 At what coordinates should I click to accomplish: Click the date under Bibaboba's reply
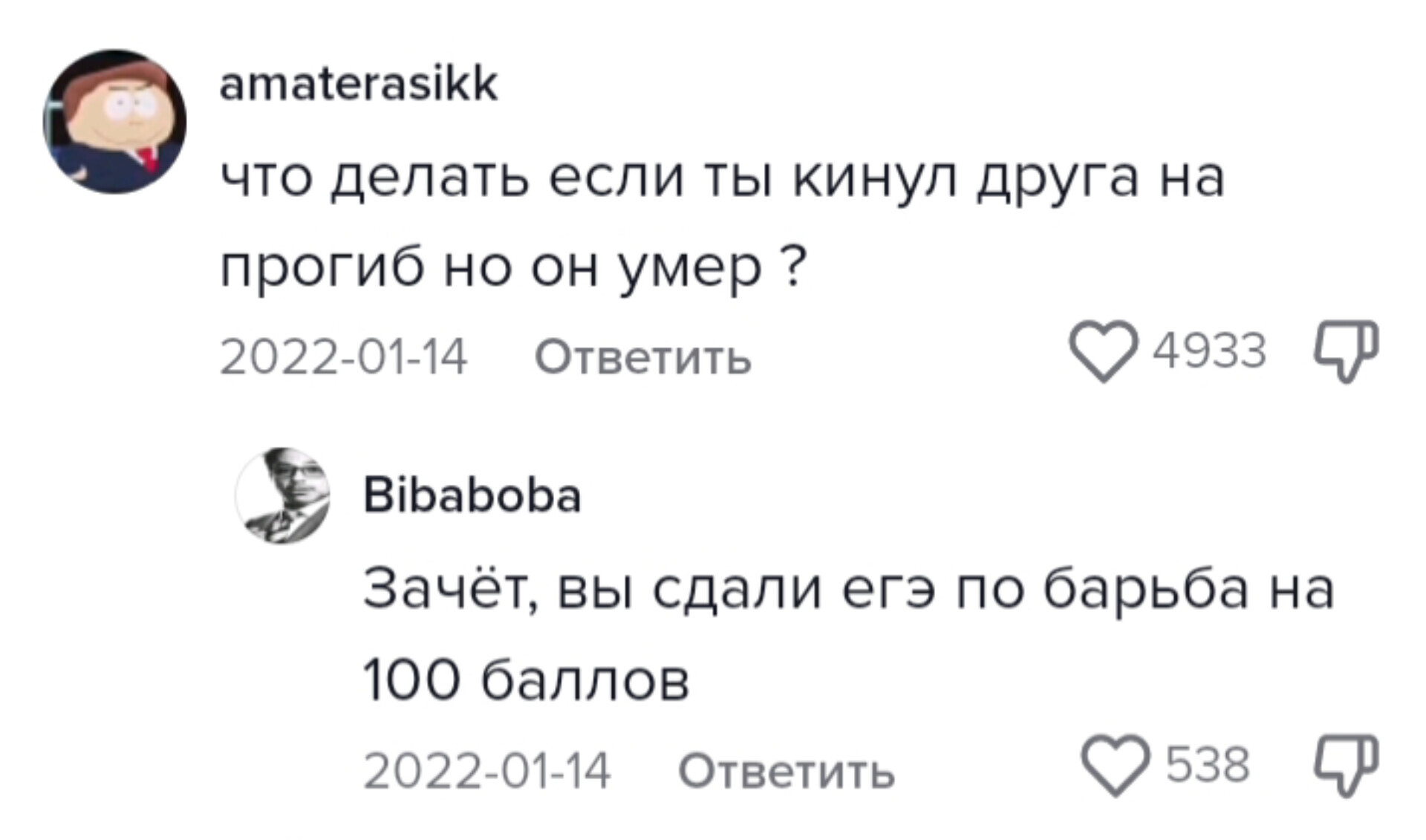coord(486,772)
